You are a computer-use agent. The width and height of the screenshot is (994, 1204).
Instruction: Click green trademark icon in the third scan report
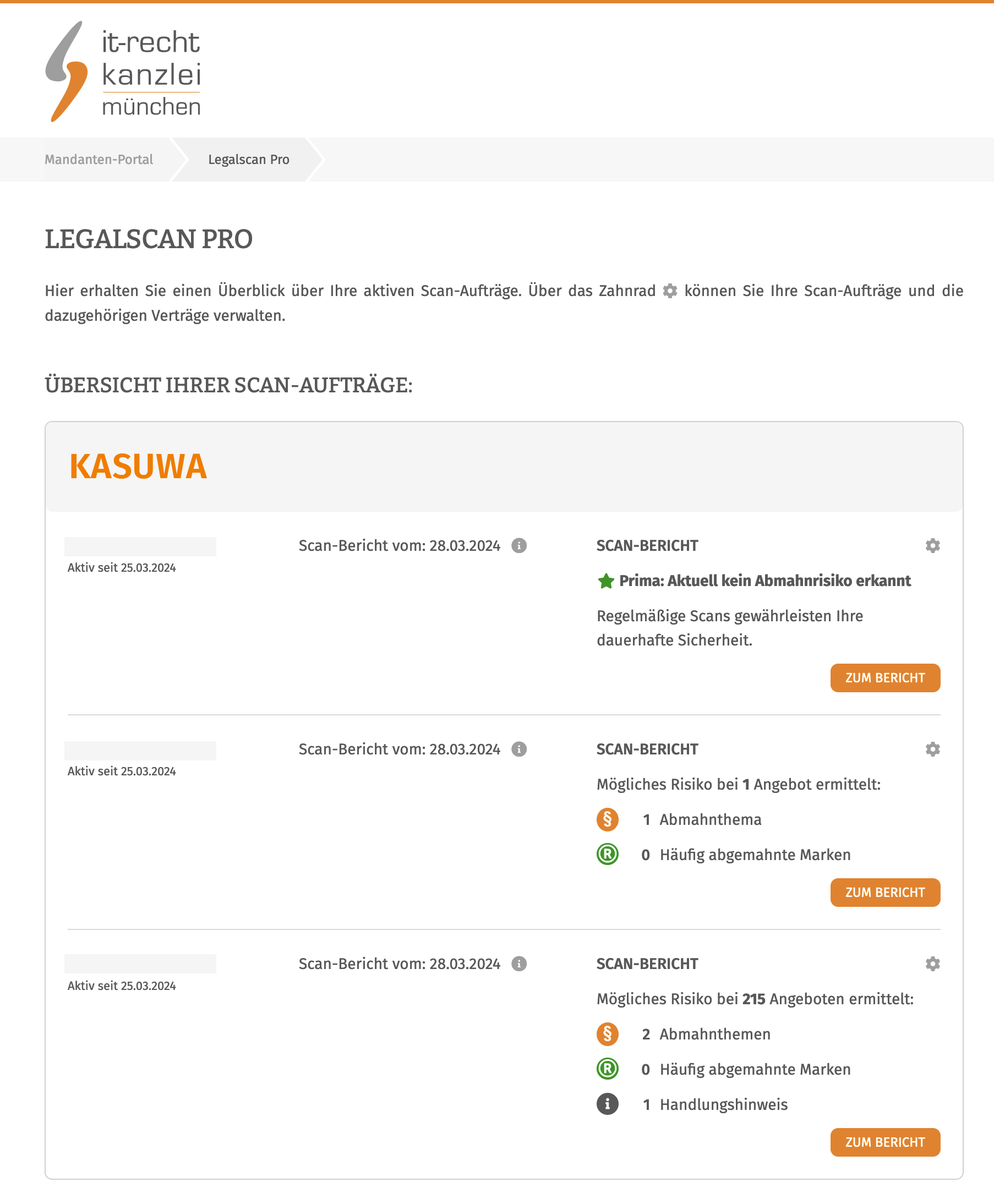(x=607, y=1069)
